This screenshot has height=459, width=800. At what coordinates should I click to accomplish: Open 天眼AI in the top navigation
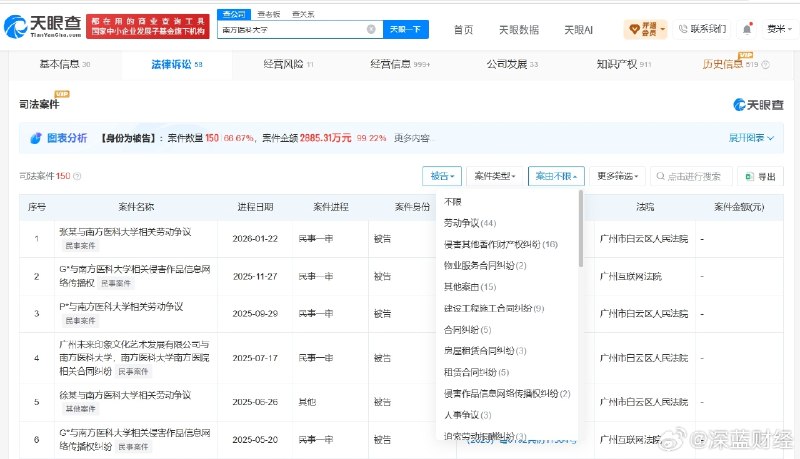(579, 30)
